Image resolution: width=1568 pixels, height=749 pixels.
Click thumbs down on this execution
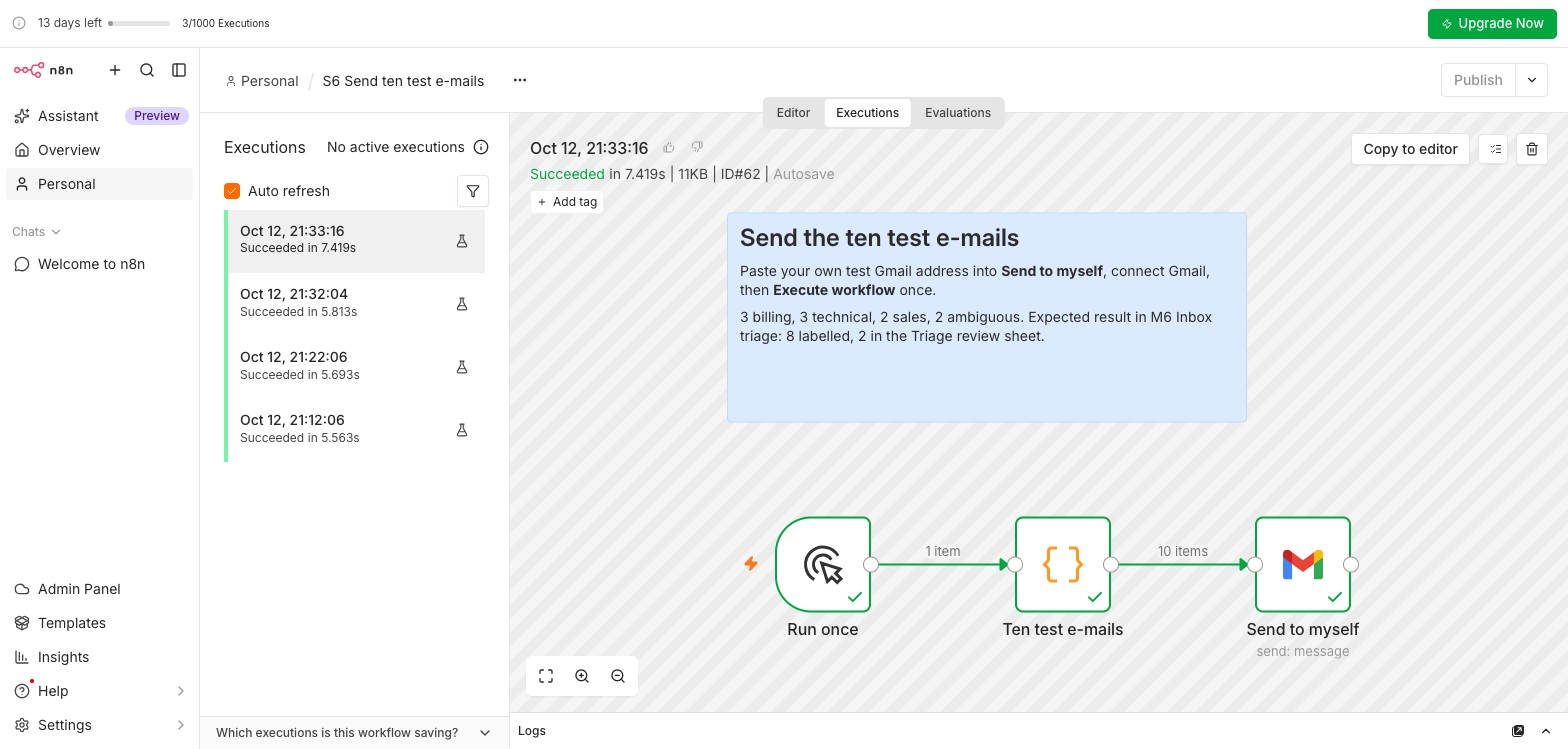point(697,147)
